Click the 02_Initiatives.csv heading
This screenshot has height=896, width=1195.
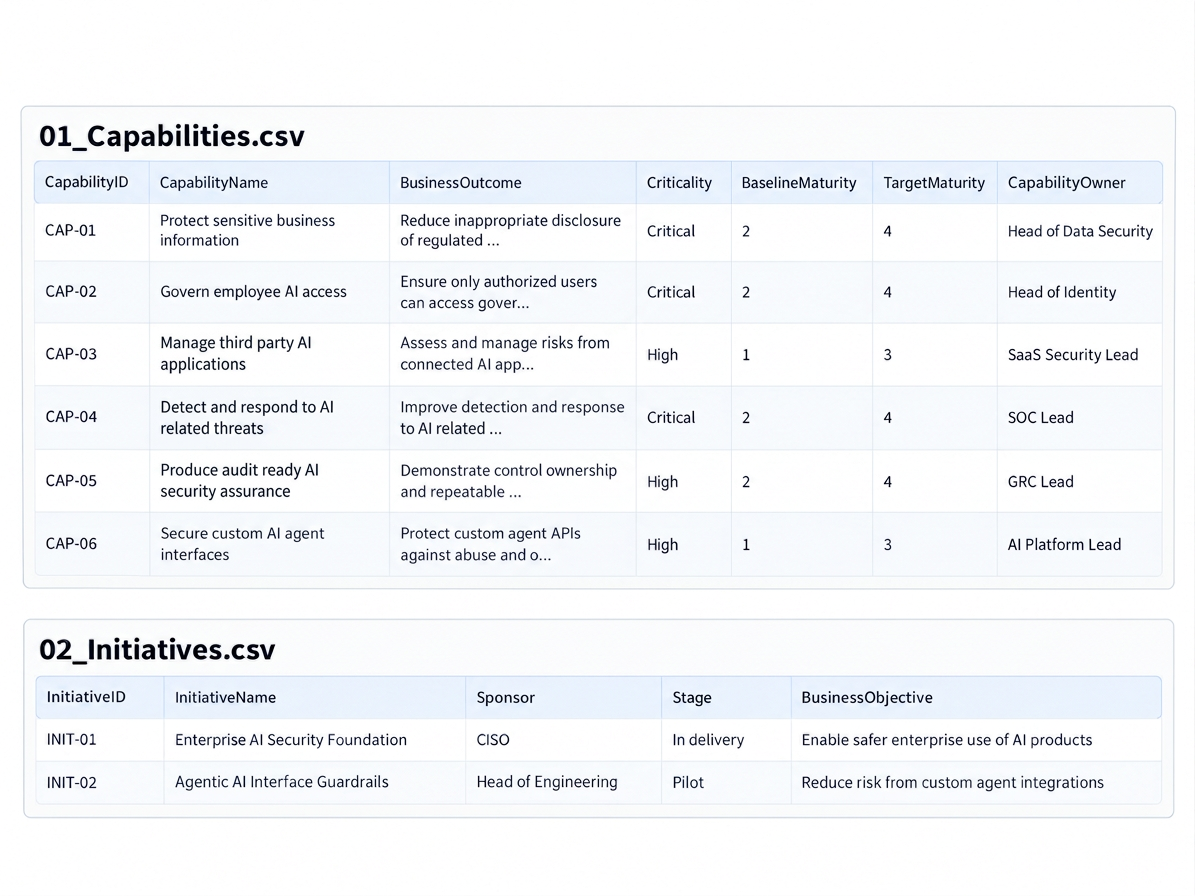click(157, 649)
